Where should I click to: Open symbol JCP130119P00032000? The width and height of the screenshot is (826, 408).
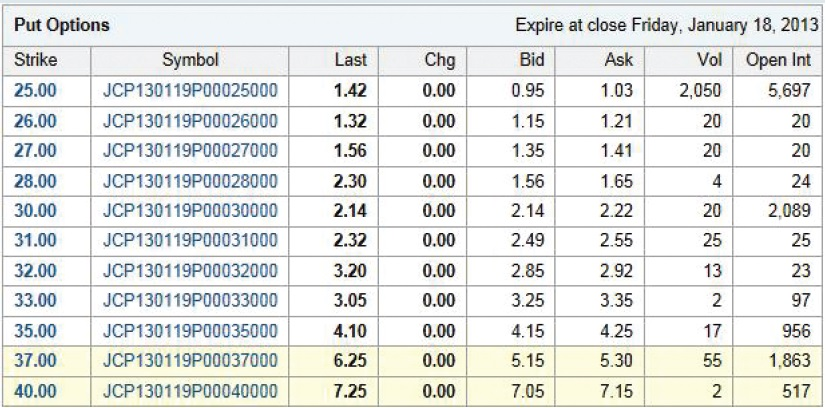click(190, 271)
